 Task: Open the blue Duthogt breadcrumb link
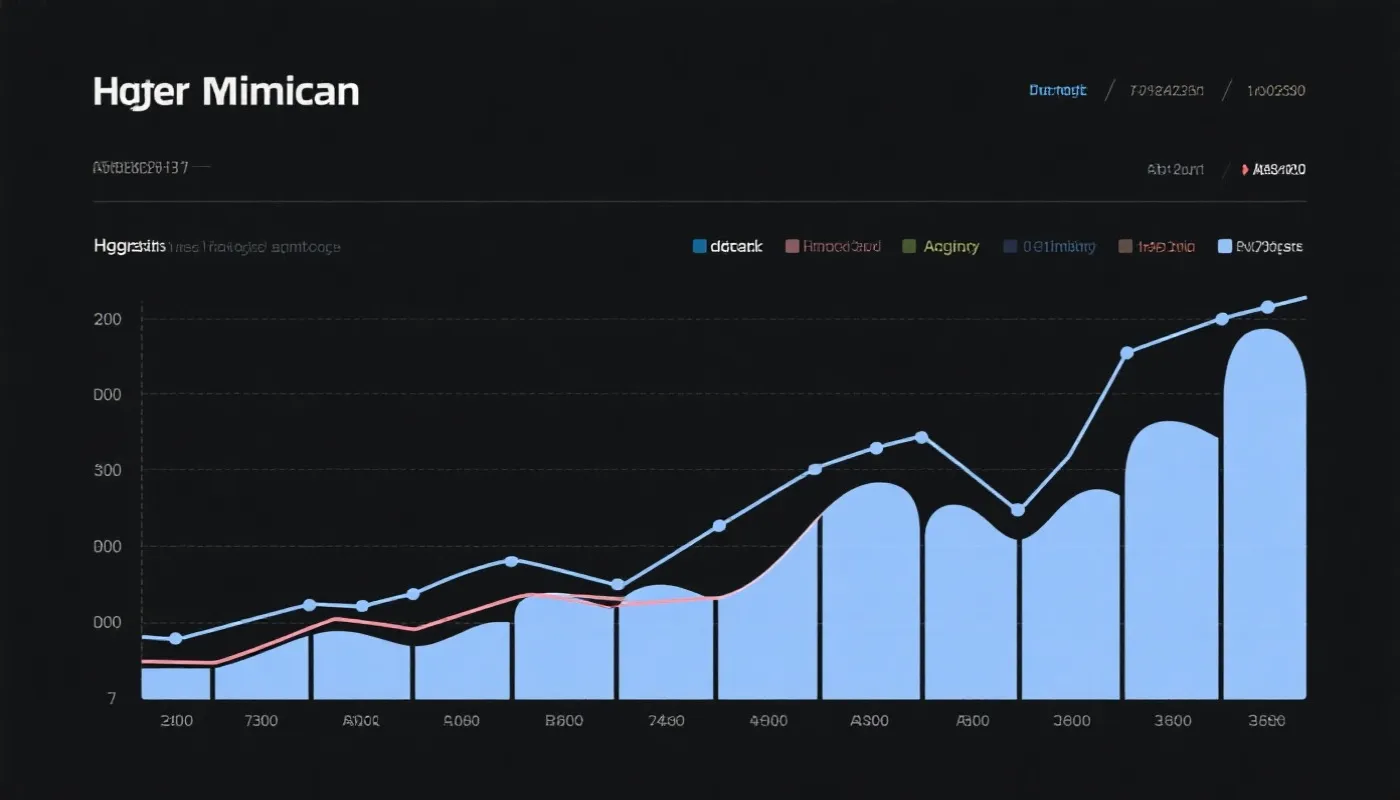(x=1057, y=91)
